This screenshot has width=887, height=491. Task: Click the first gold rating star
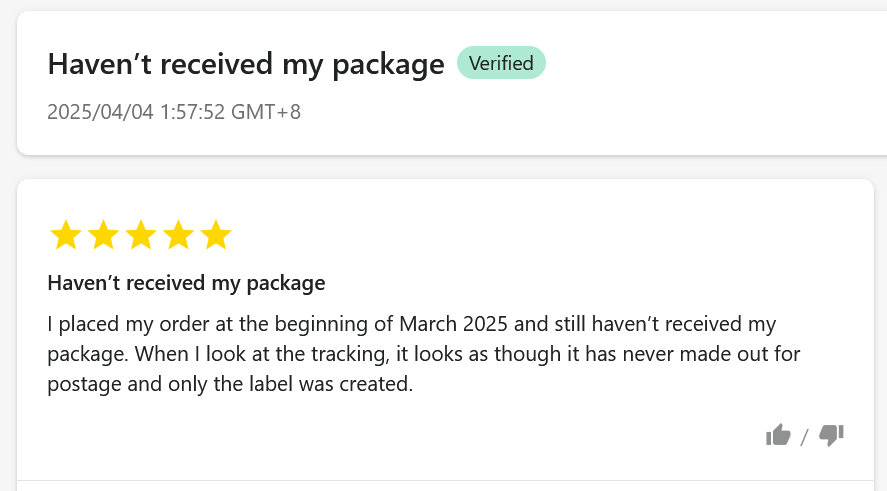click(65, 236)
